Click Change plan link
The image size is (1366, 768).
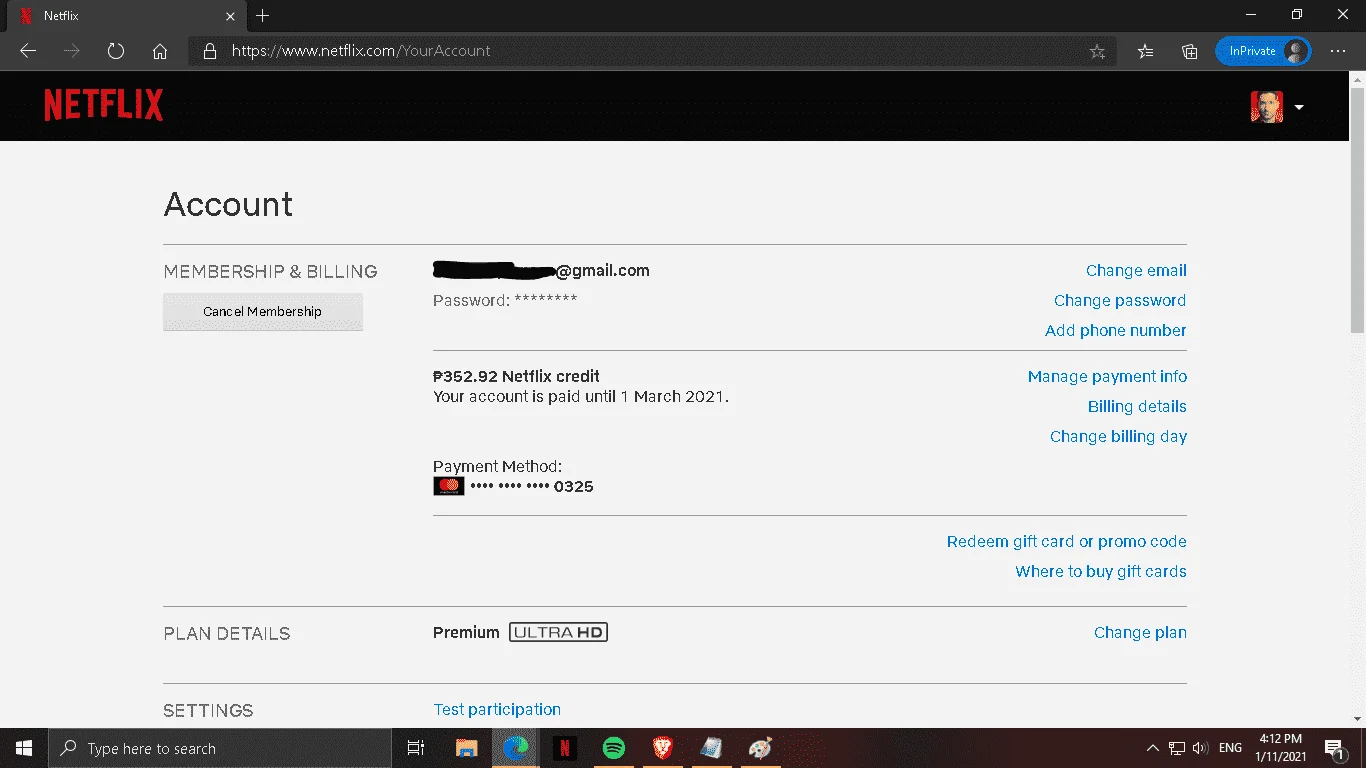[1140, 632]
